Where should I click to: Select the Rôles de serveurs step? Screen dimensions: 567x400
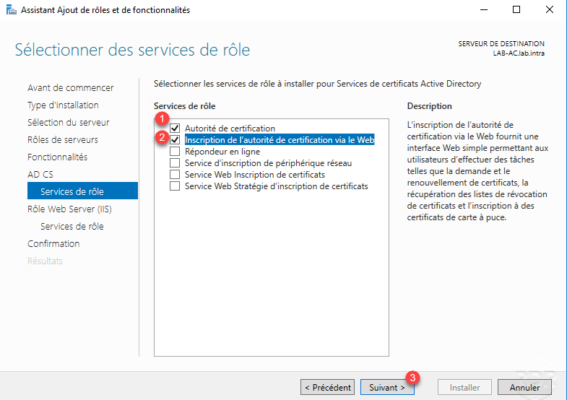[x=63, y=140]
